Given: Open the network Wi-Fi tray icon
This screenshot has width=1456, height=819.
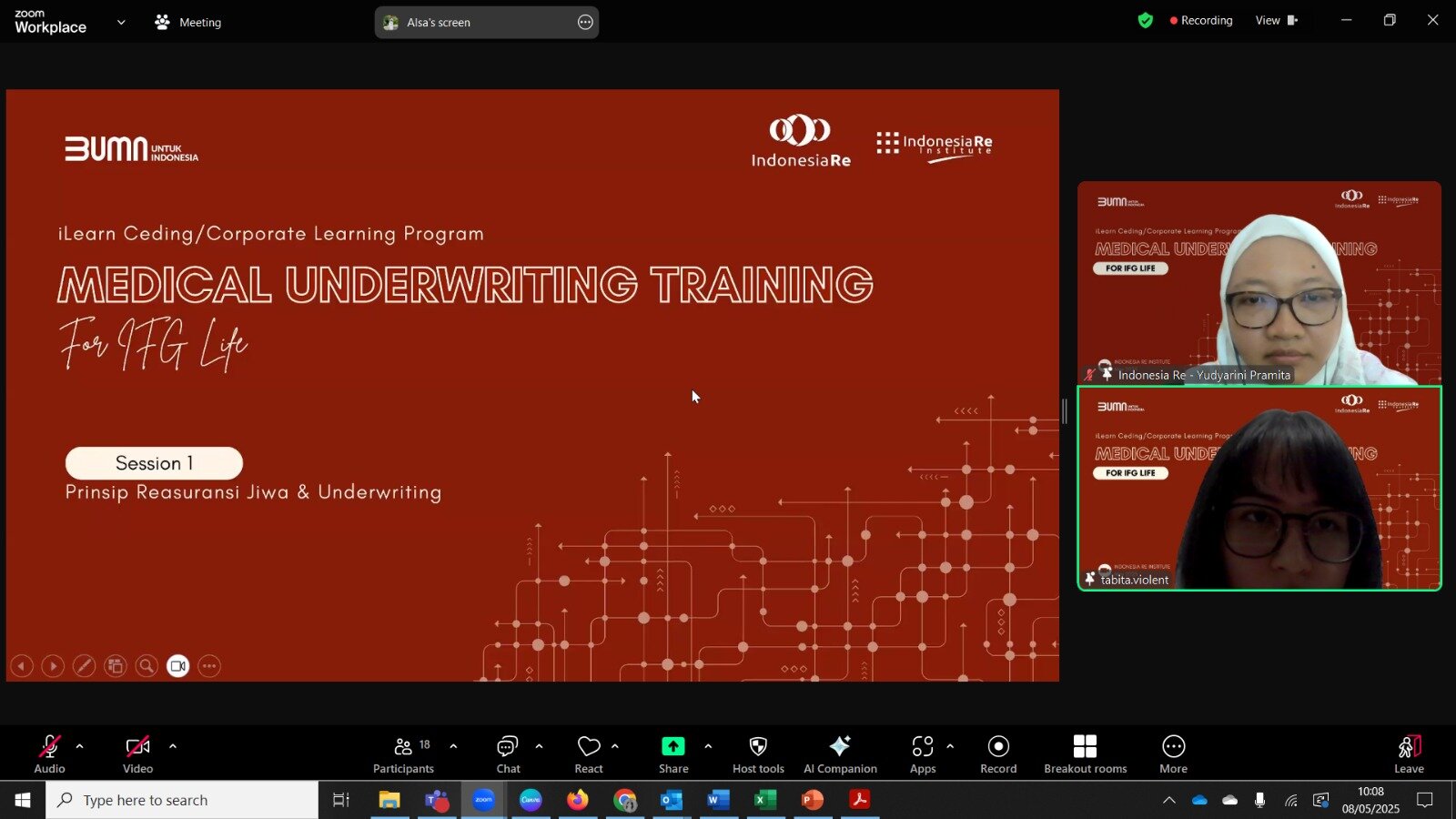Looking at the screenshot, I should [1290, 800].
